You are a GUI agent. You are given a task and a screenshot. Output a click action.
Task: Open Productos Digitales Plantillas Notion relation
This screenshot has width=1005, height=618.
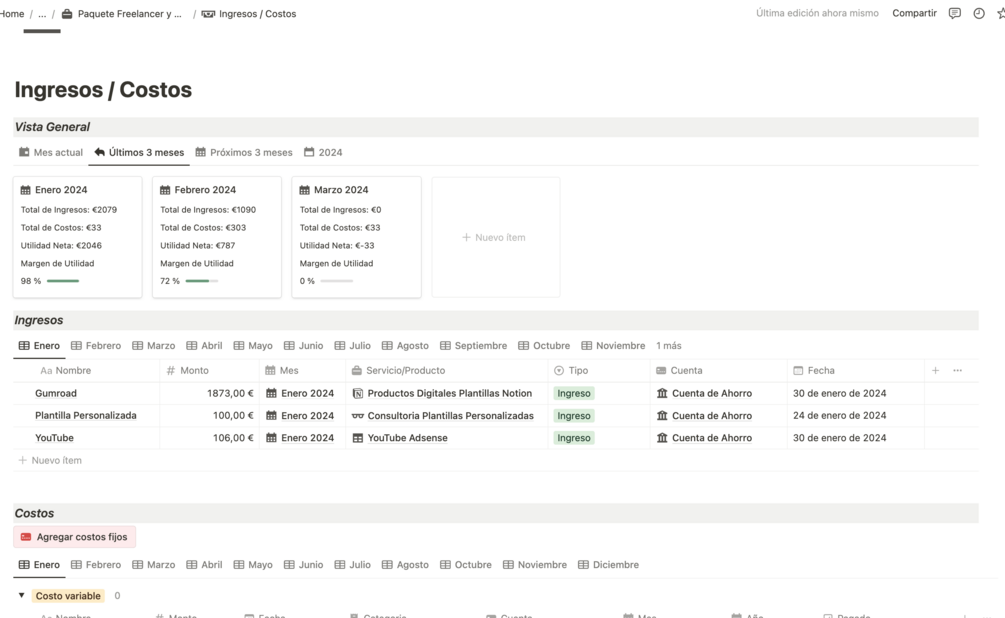point(442,394)
